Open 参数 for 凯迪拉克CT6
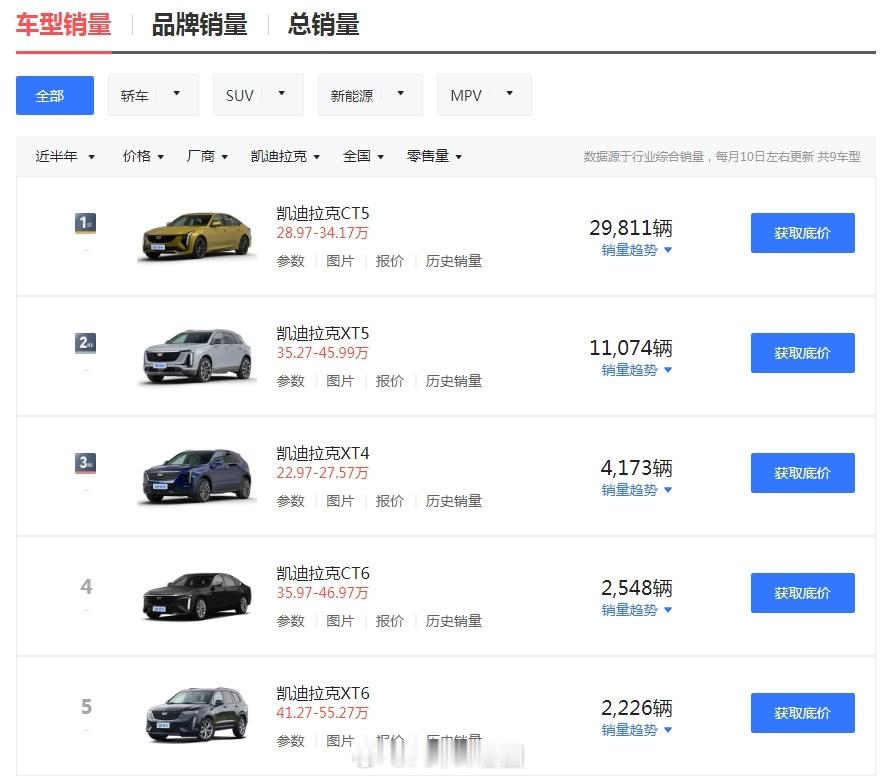This screenshot has width=880, height=776. click(x=291, y=621)
